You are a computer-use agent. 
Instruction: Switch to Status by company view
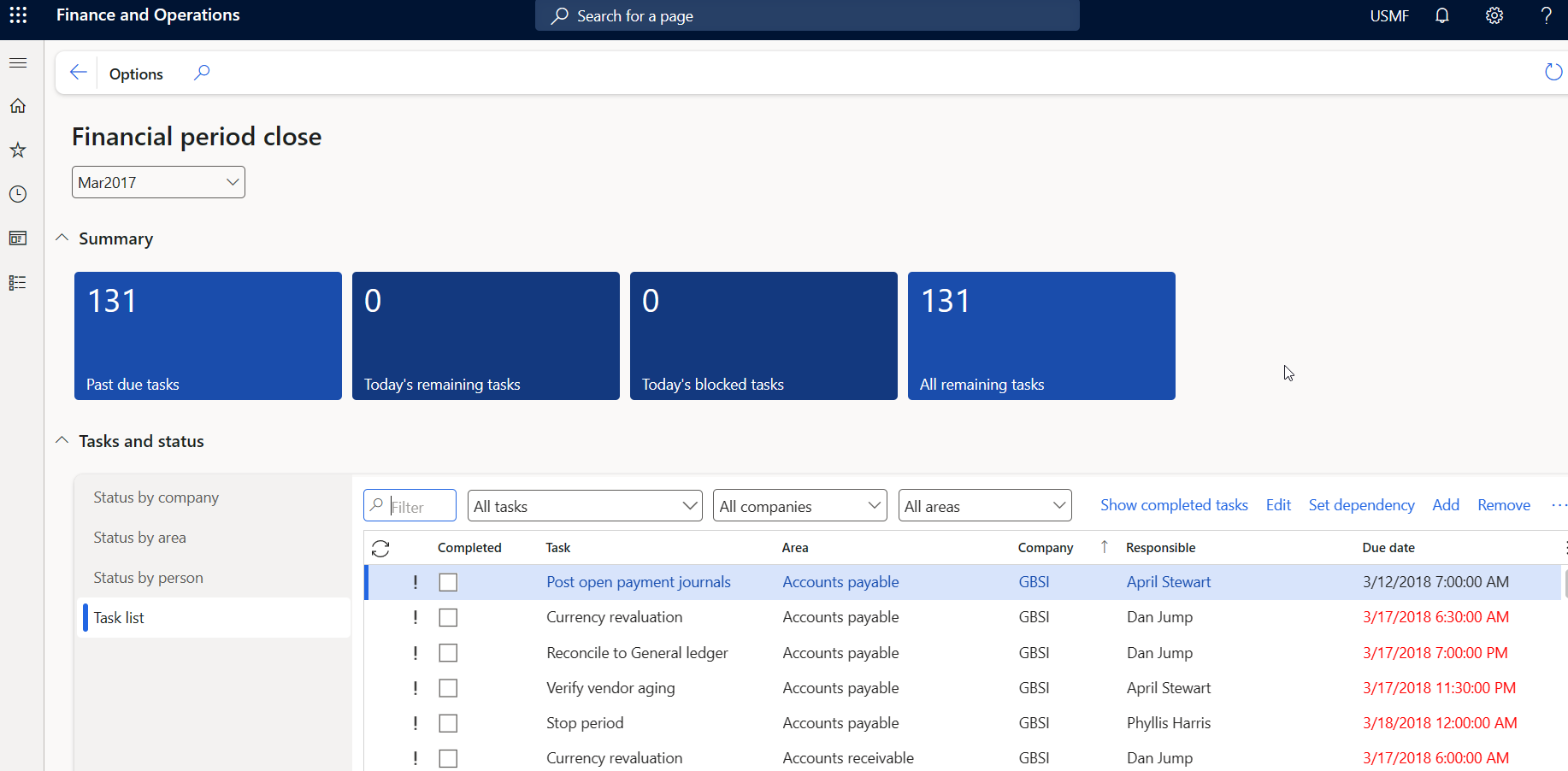click(156, 497)
